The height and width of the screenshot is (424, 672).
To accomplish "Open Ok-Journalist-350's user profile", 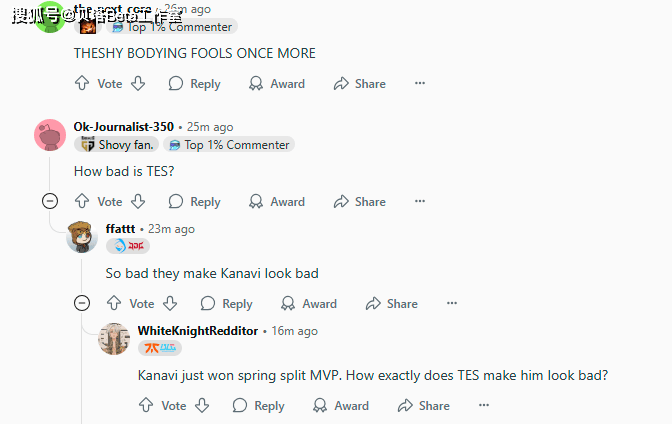I will 124,127.
